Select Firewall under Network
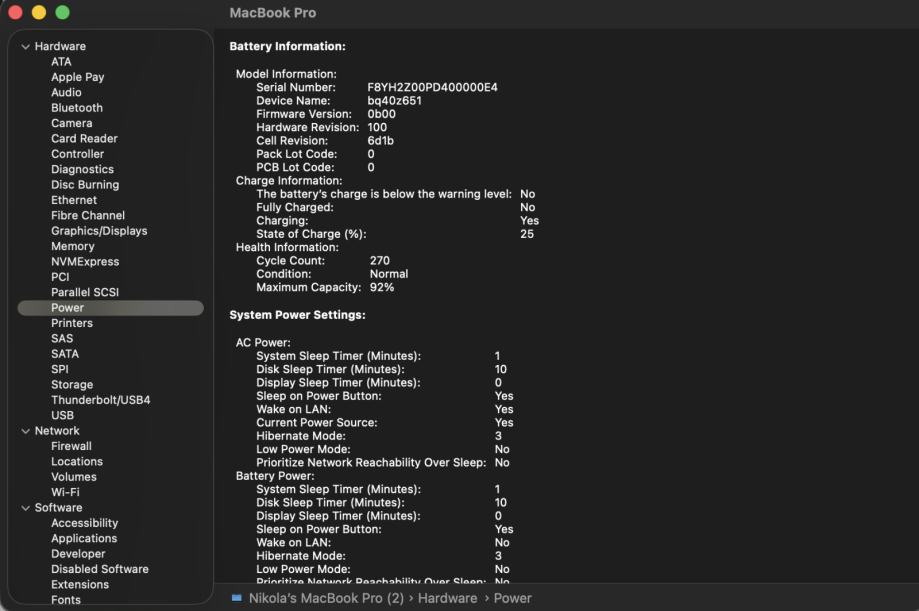Screen dimensions: 919x611 click(x=71, y=446)
